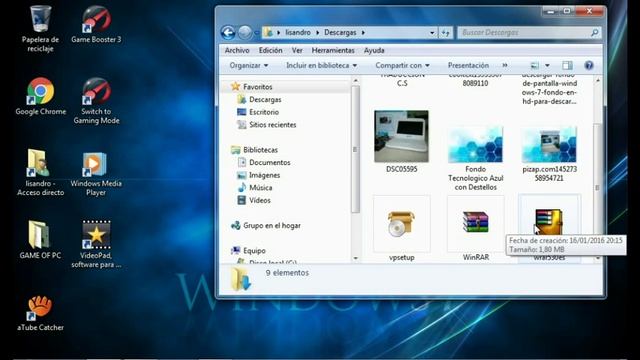Click the search magnifier icon

pos(595,32)
